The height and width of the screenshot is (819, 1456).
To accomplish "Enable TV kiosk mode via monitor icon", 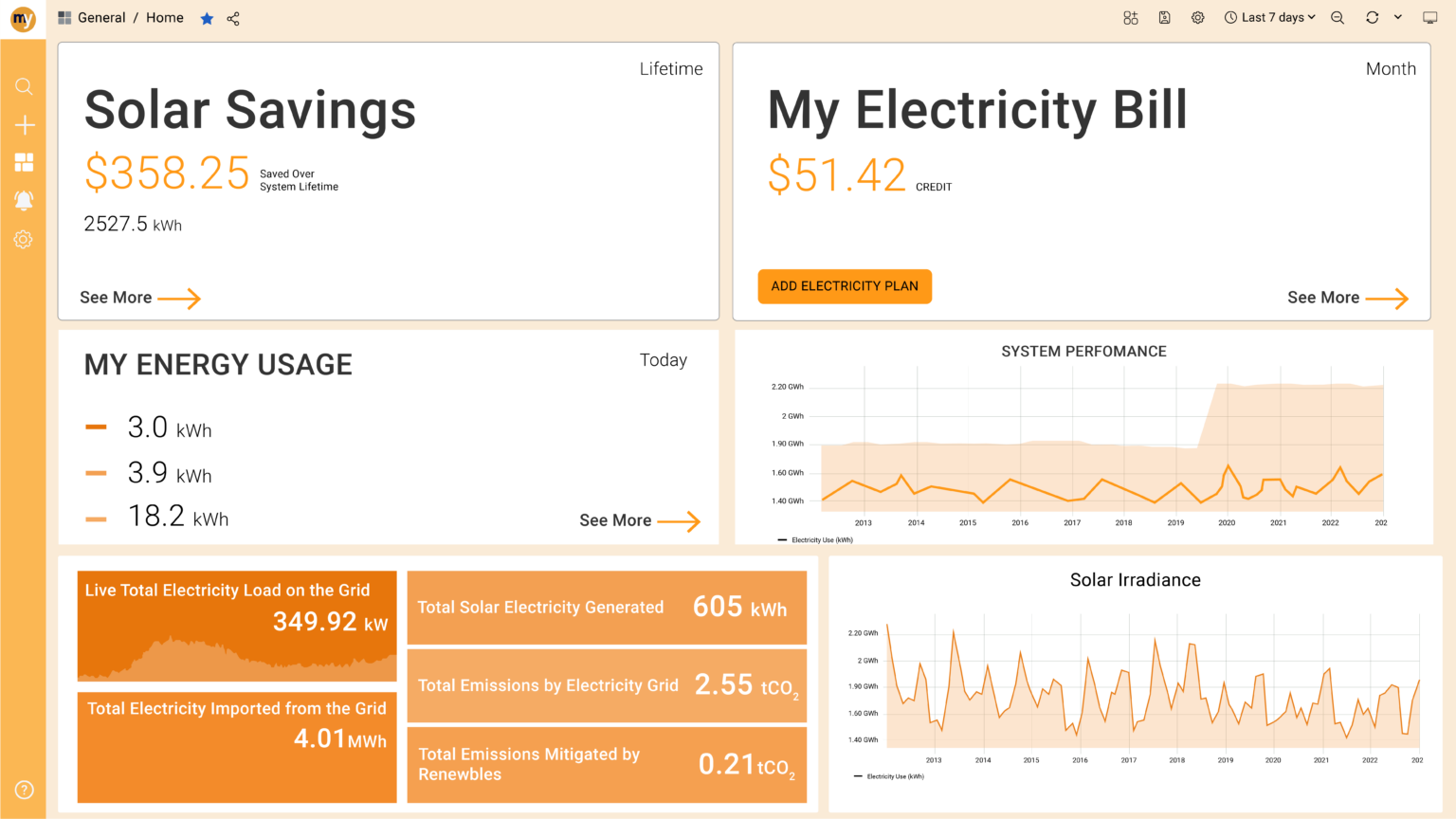I will 1429,17.
